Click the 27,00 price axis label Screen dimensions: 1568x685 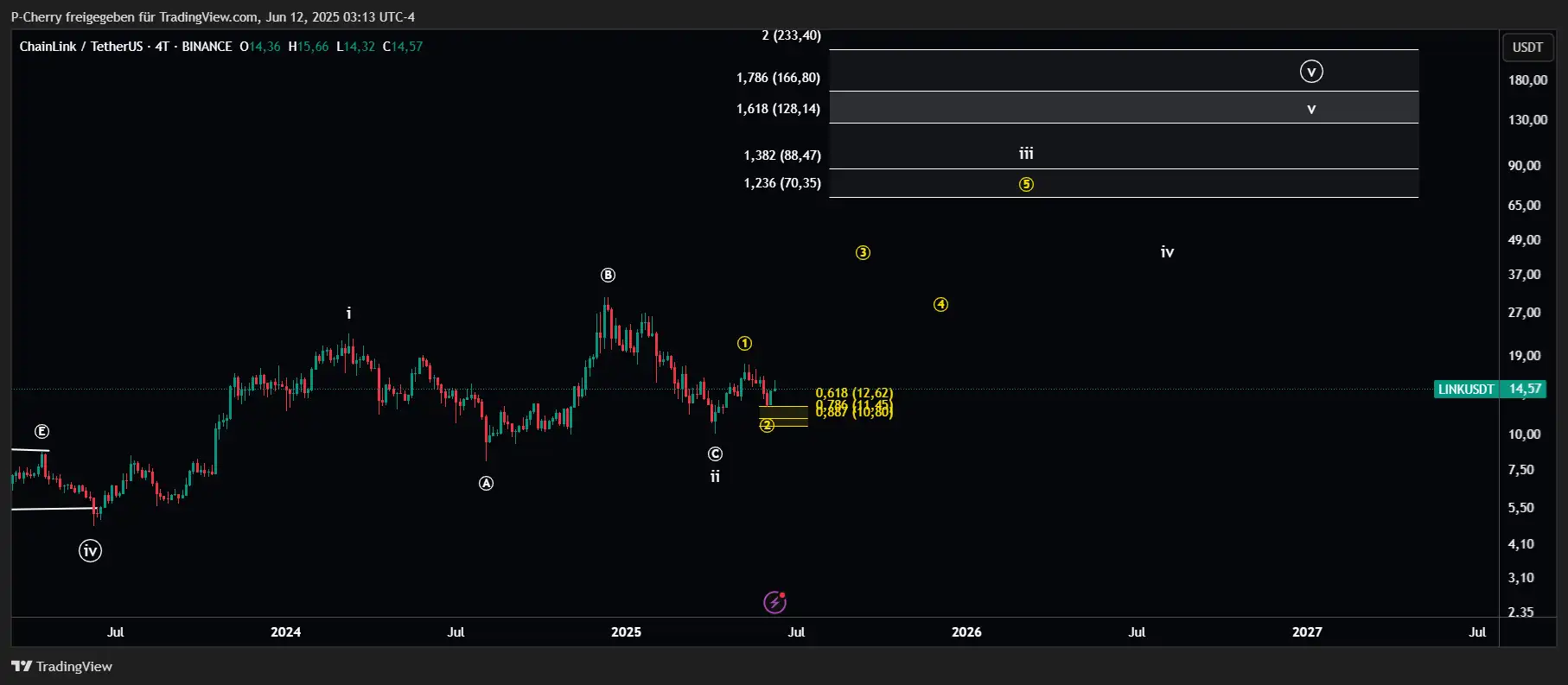1524,313
